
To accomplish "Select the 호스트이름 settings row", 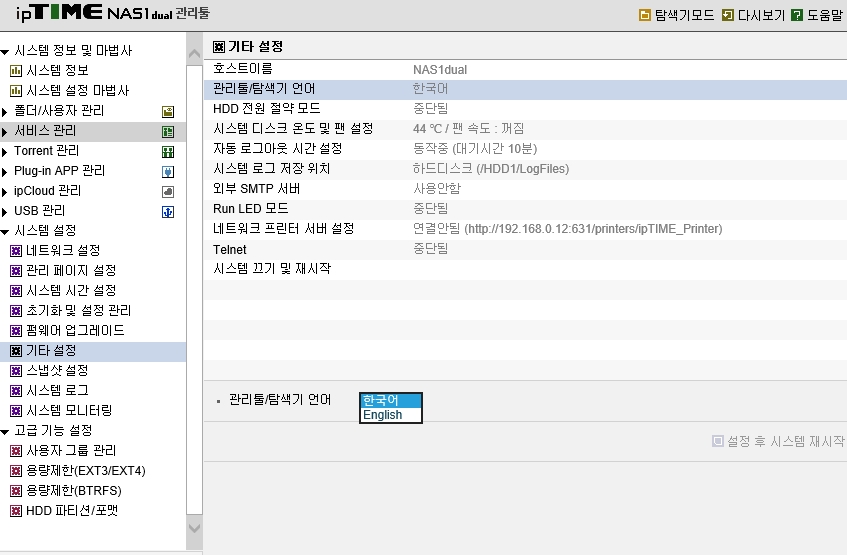I will point(525,70).
